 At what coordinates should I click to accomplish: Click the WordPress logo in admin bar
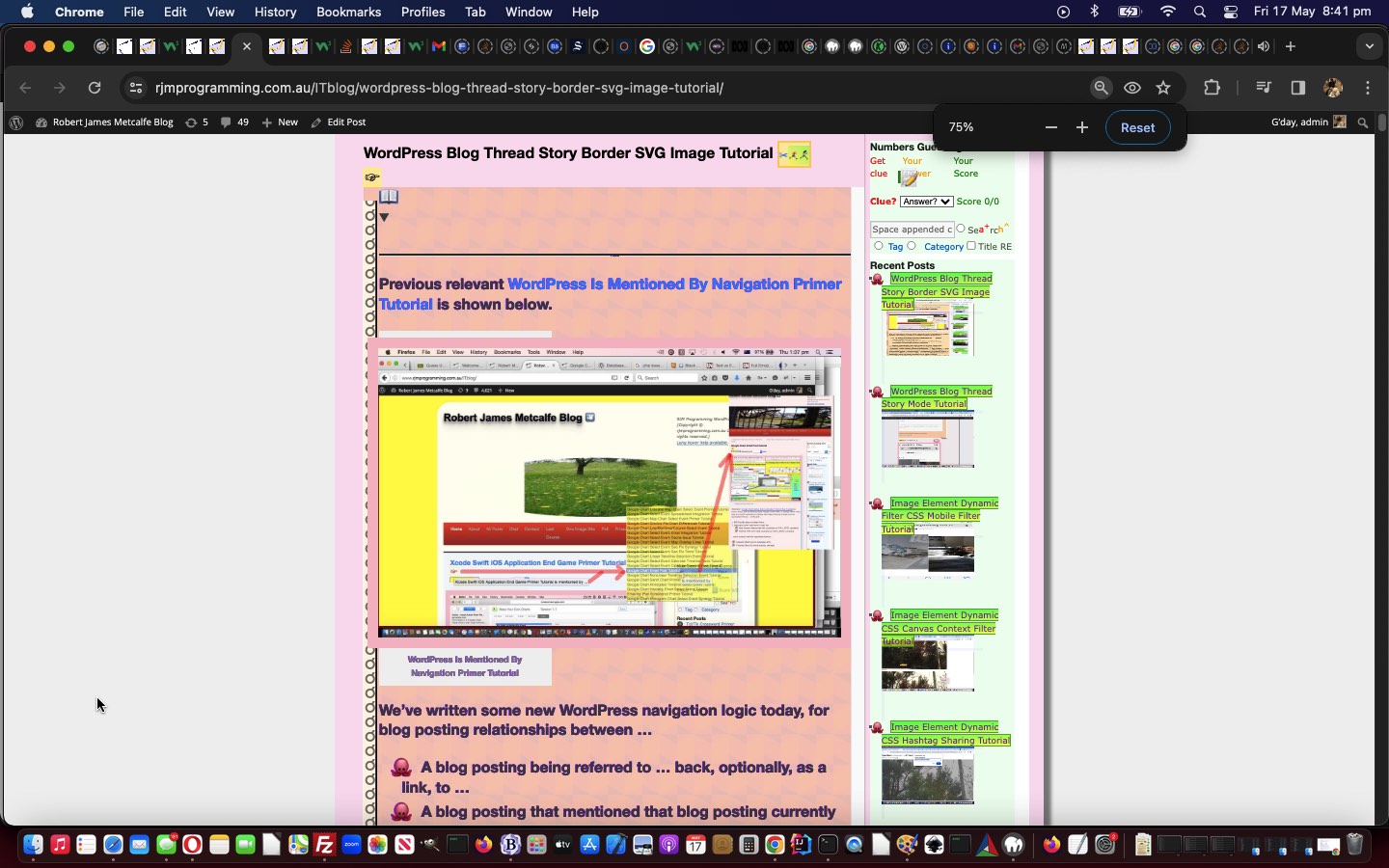coord(15,122)
